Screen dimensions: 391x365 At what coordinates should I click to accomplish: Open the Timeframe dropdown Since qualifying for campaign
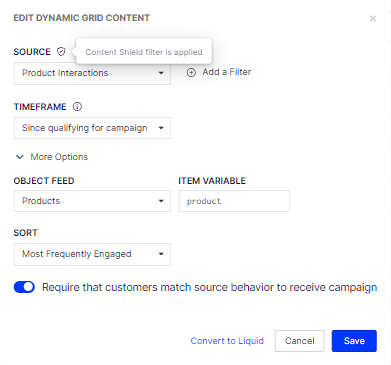point(92,128)
